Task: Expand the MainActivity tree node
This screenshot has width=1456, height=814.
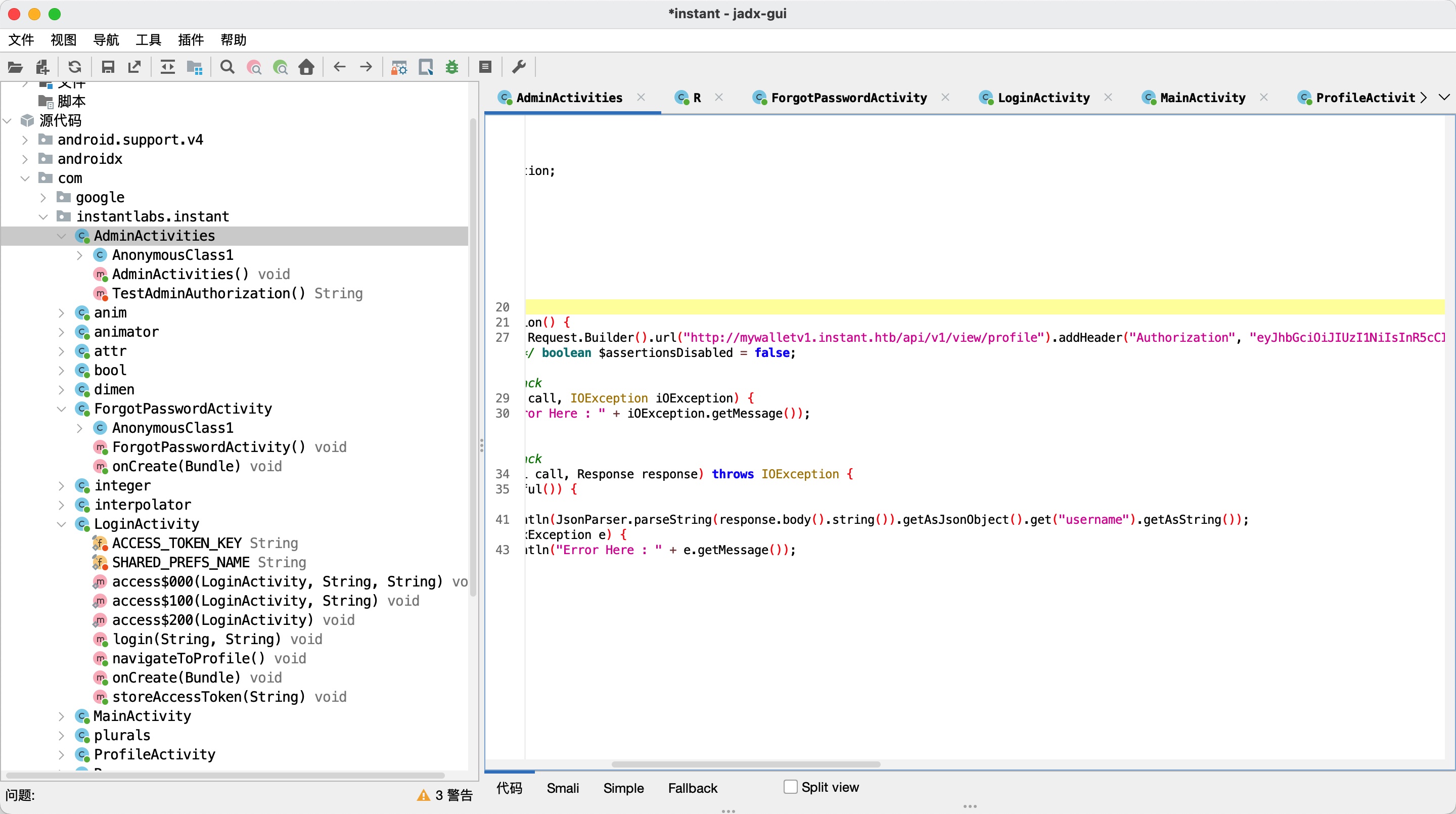Action: coord(62,716)
